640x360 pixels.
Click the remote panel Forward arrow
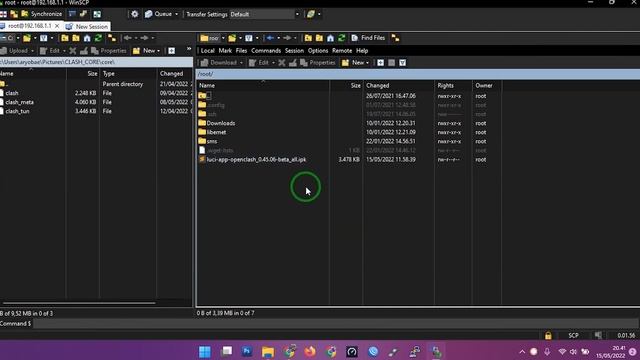[x=287, y=38]
